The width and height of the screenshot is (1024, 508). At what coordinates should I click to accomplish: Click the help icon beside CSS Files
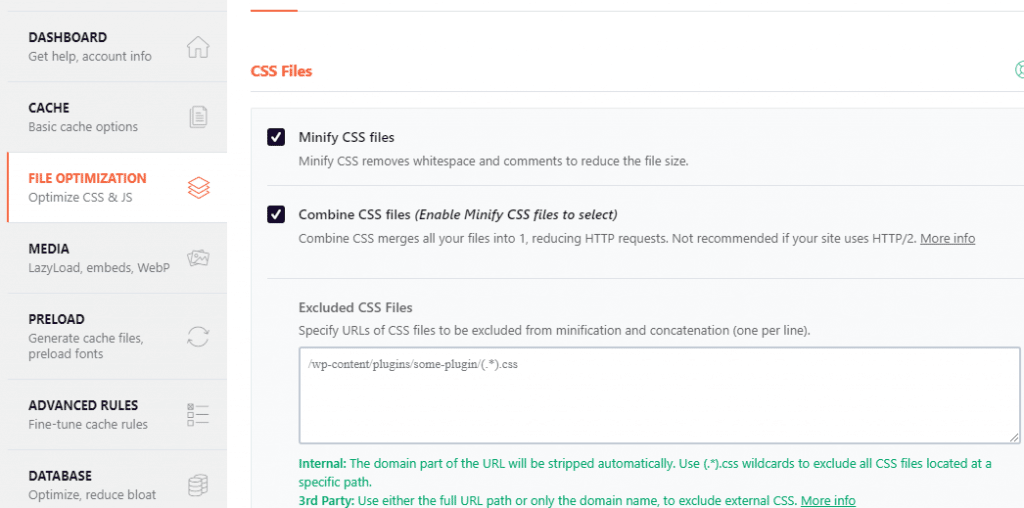(x=1019, y=70)
